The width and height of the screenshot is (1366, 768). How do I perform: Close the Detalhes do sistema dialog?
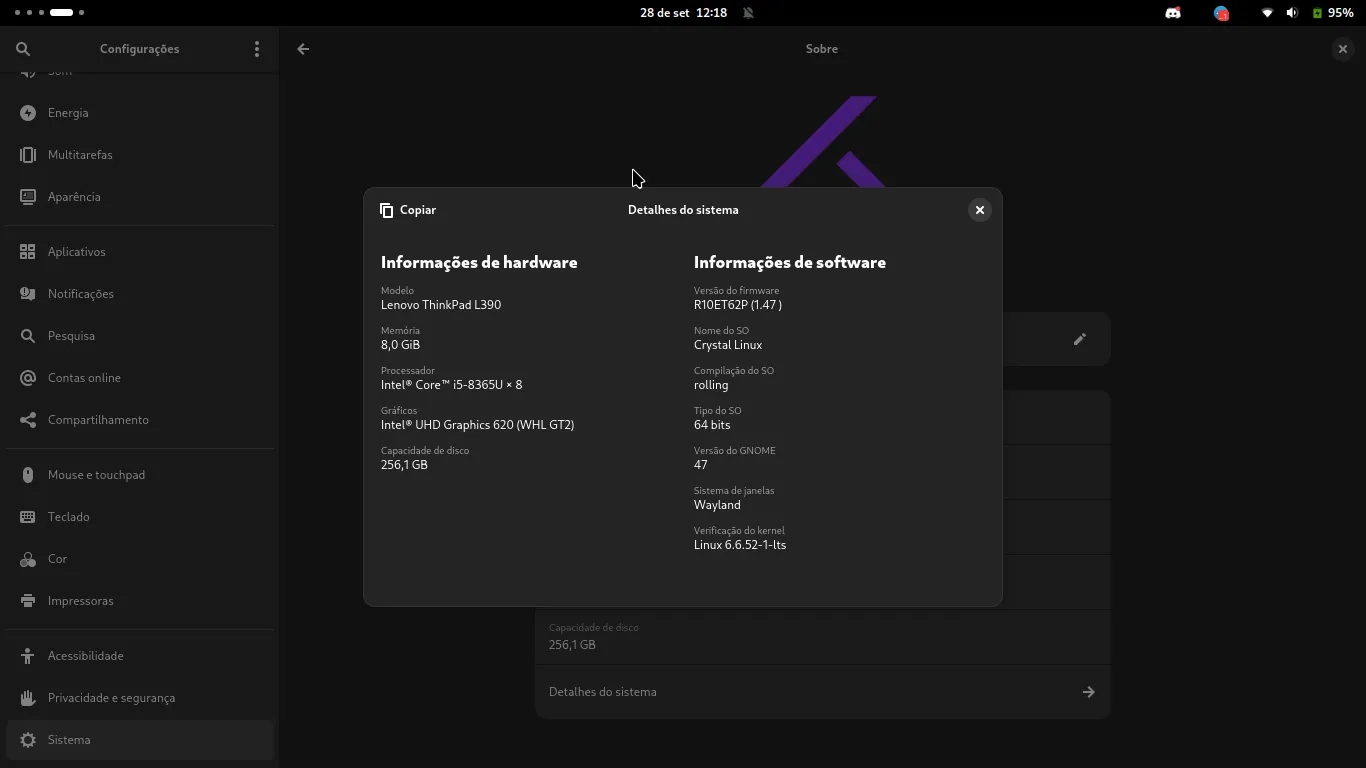tap(980, 210)
